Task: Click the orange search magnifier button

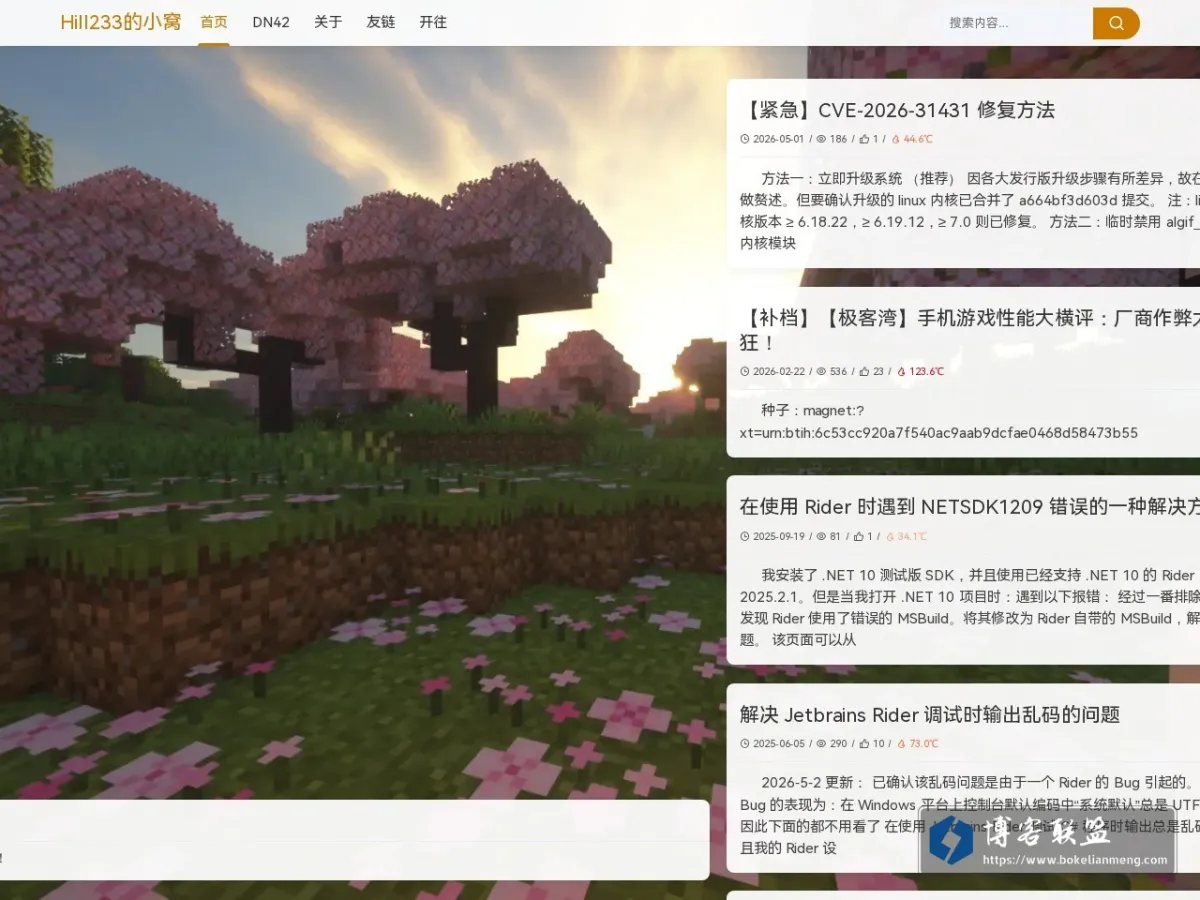Action: [x=1116, y=22]
